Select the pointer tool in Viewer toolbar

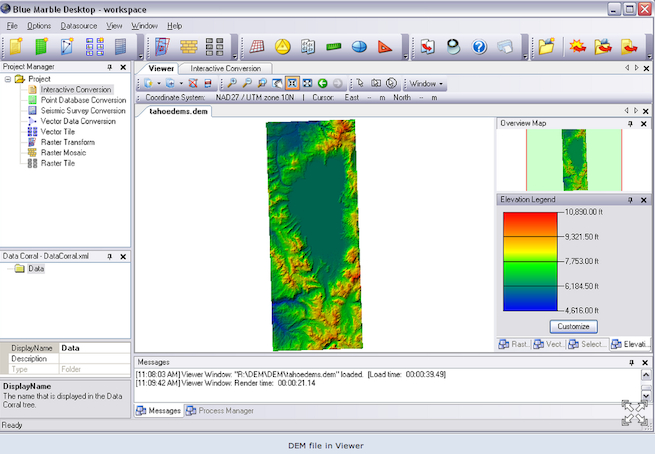(x=360, y=84)
